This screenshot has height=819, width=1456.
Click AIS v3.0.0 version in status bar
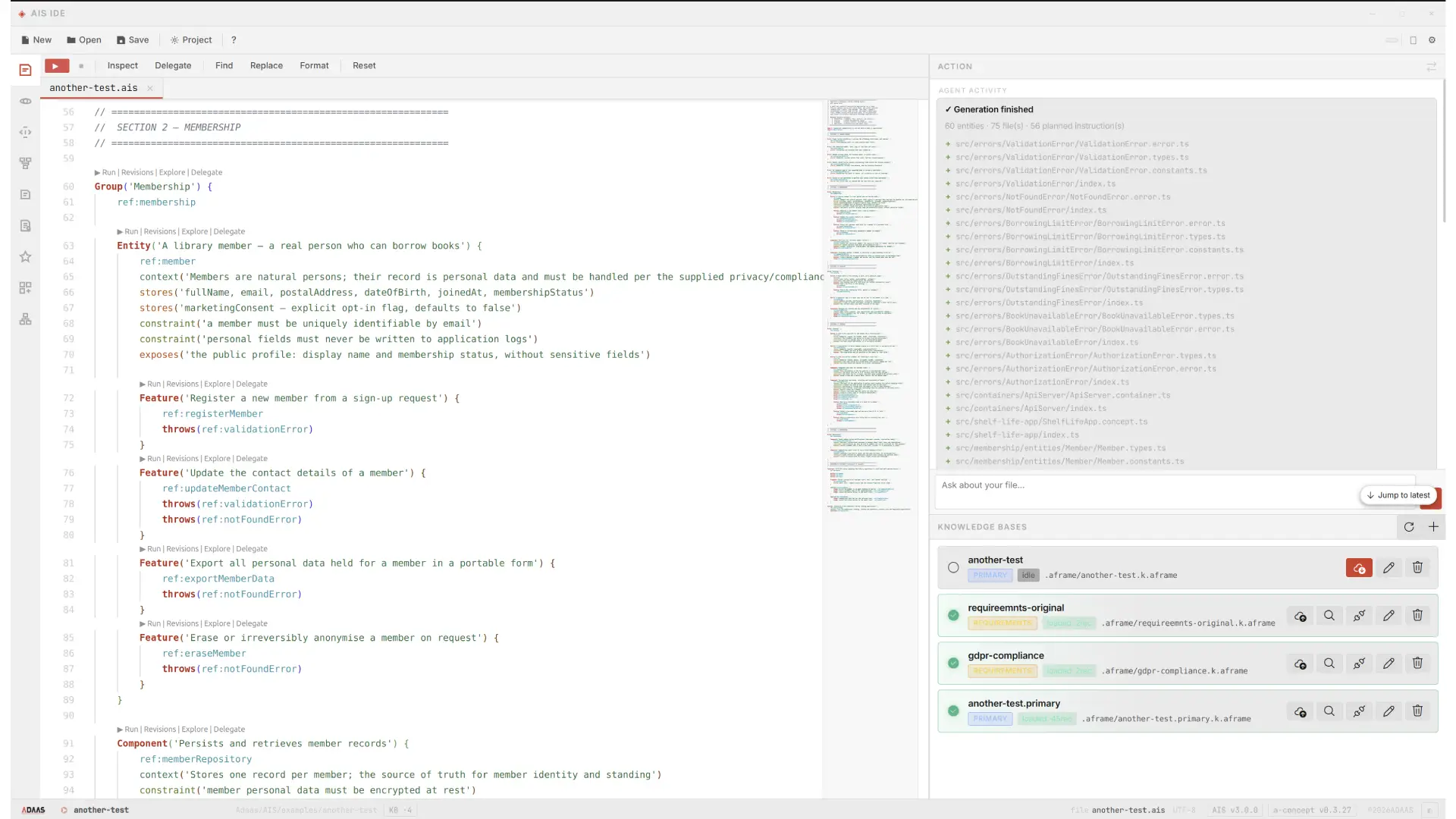1235,810
